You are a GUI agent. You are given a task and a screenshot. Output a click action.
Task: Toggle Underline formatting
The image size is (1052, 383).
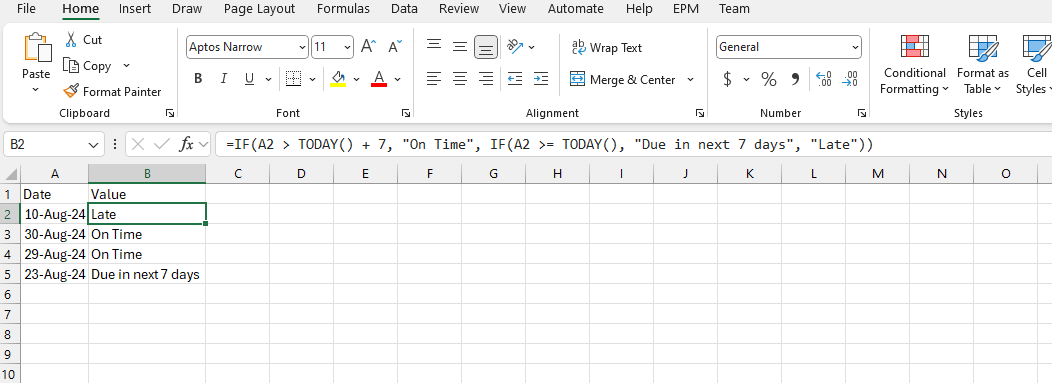click(x=249, y=78)
